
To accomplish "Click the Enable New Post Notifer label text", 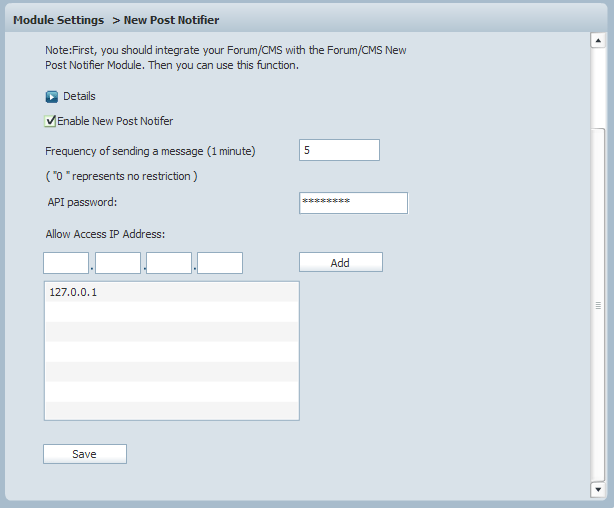I will pyautogui.click(x=115, y=121).
